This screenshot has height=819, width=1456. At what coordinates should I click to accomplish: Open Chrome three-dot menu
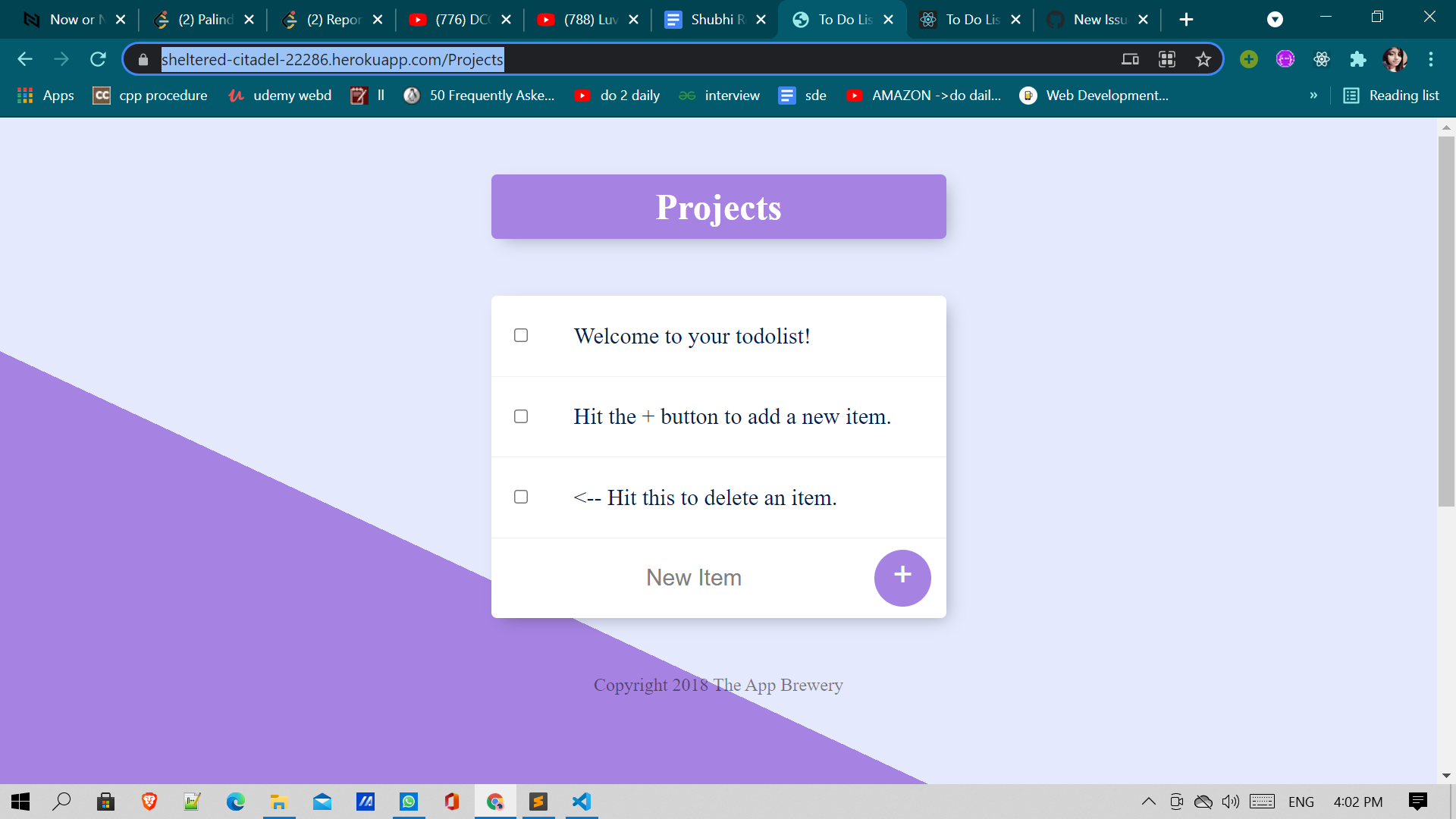1431,59
